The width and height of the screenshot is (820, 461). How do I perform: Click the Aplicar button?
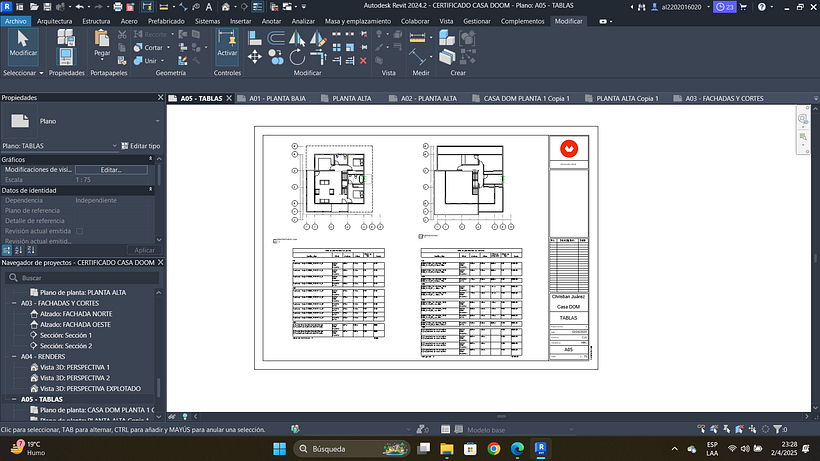[x=144, y=250]
